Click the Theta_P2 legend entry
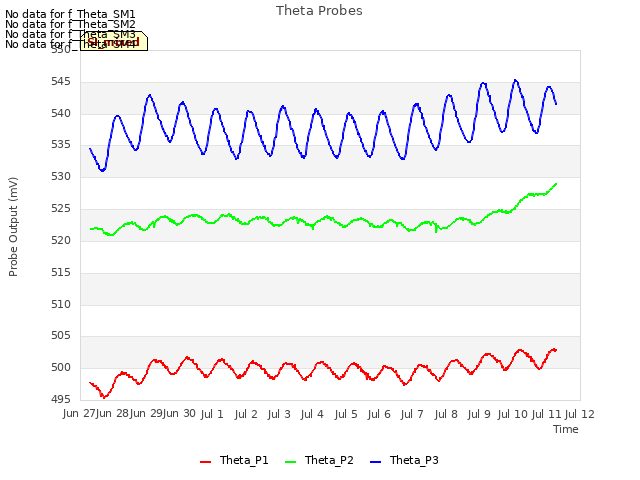640x480 pixels. (x=319, y=460)
